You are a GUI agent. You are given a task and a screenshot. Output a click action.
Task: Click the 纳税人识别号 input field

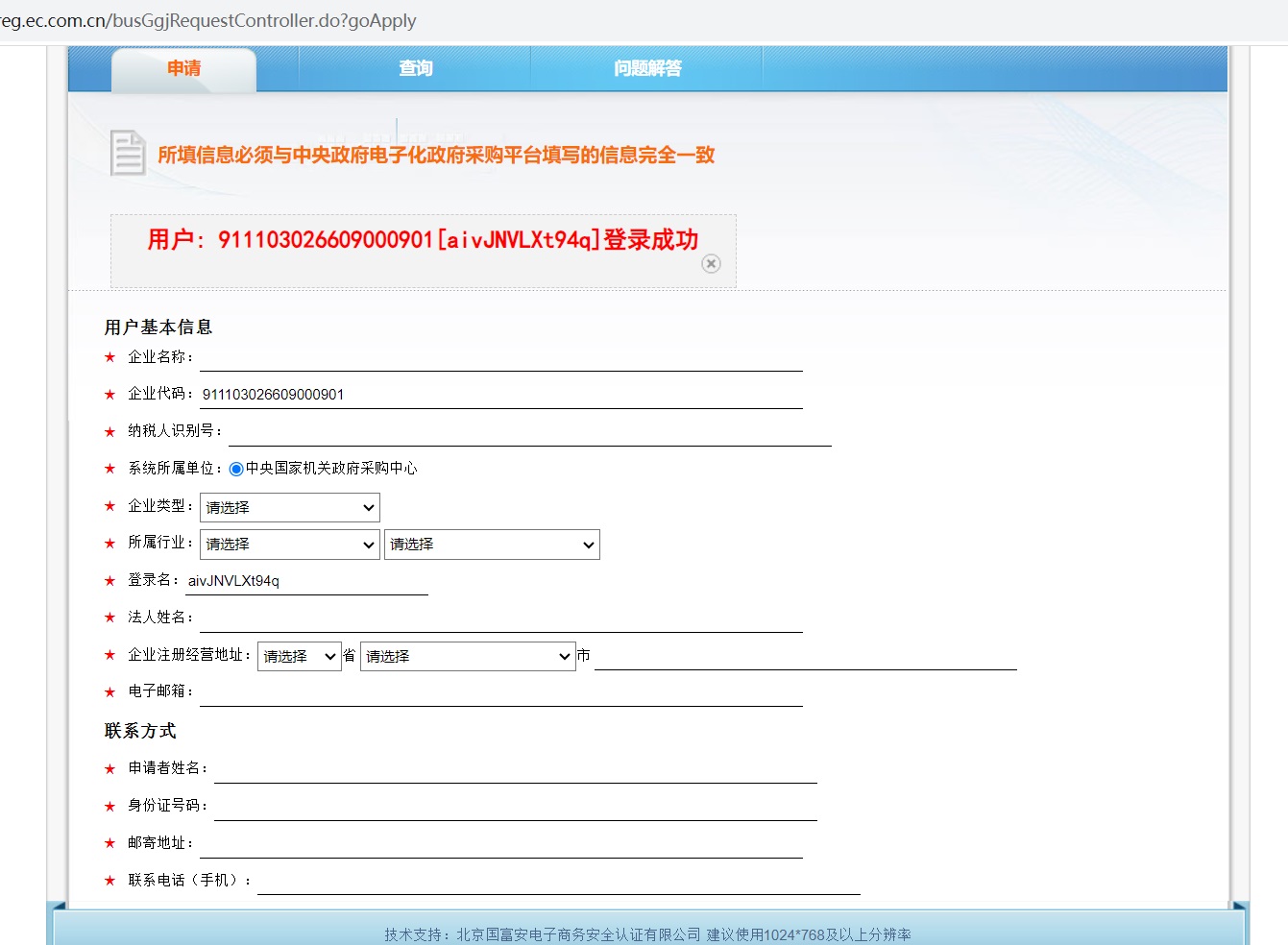pyautogui.click(x=529, y=432)
